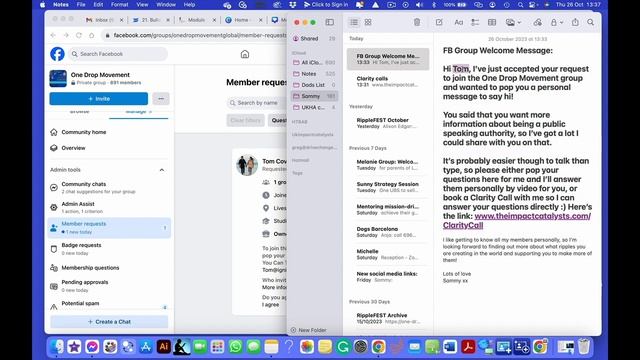Open FaceTime from the Dock

[200, 347]
